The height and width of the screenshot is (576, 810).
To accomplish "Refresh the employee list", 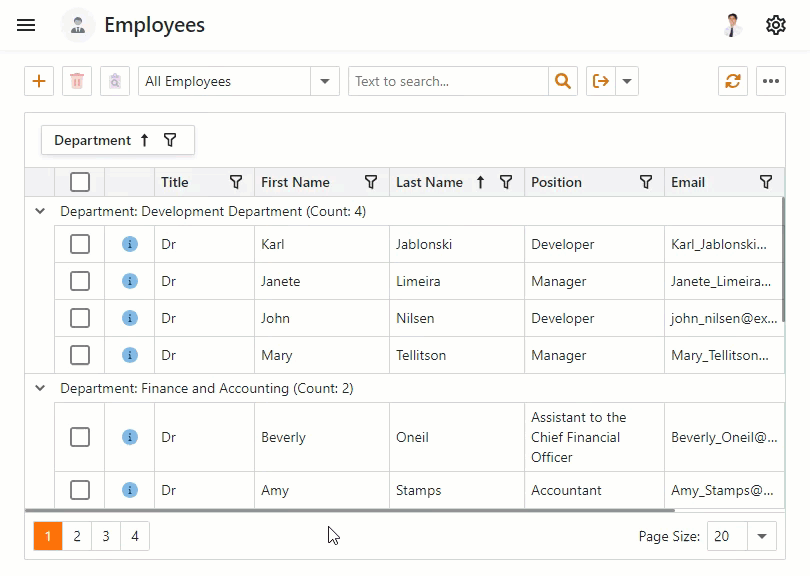I will coord(733,81).
